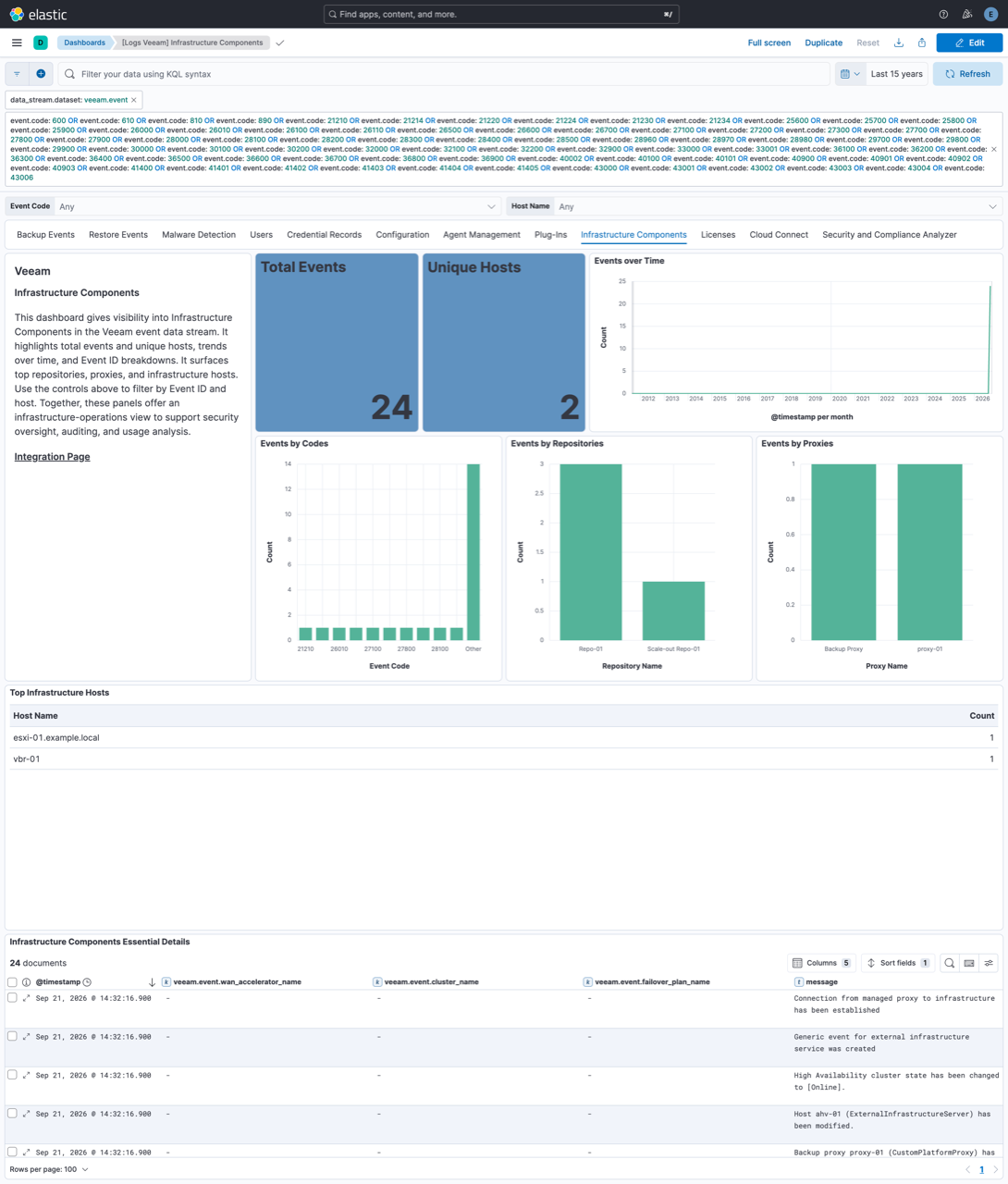Open the Cloud Connect tab
Viewport: 1008px width, 1184px height.
click(779, 235)
